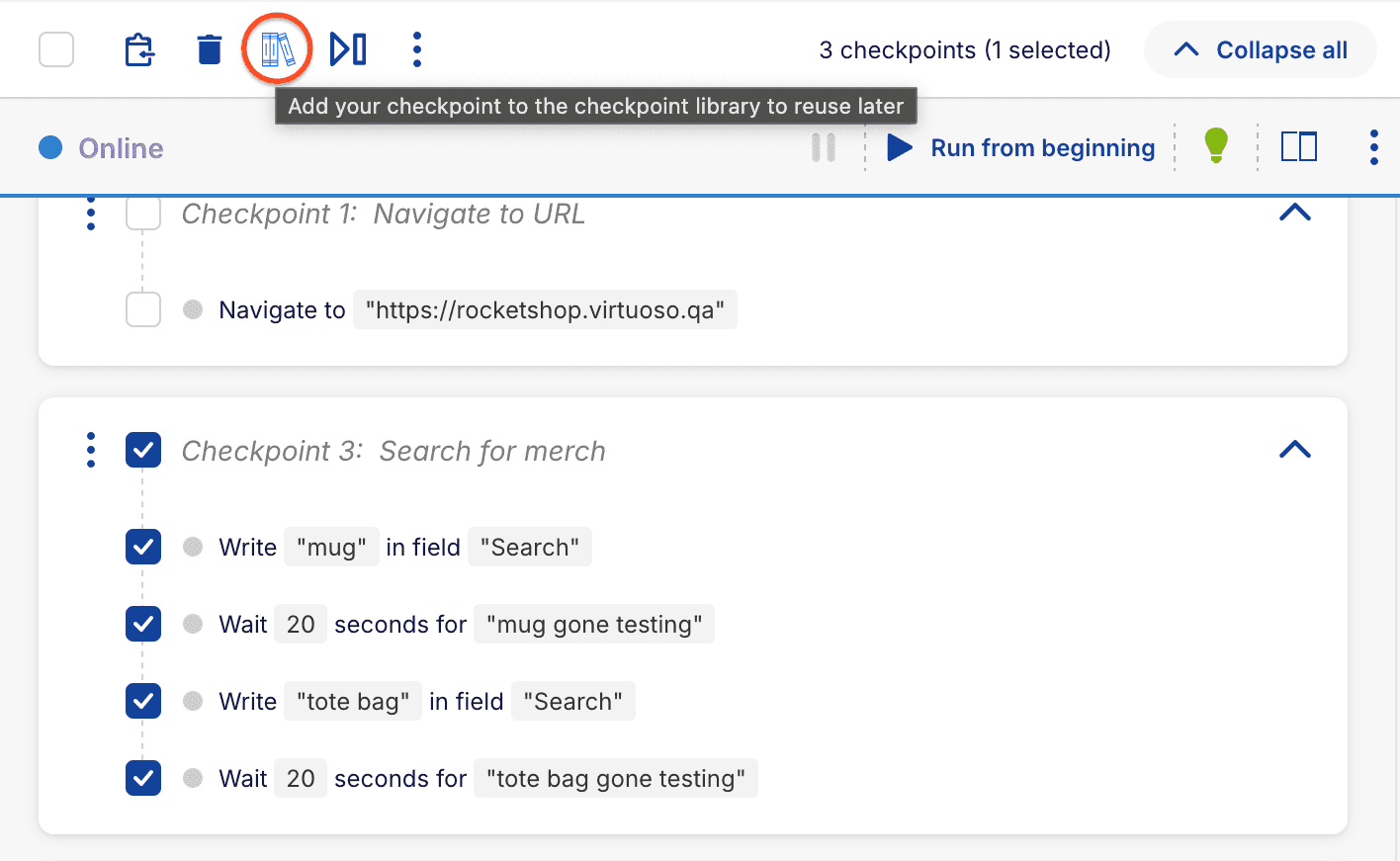Screen dimensions: 1400x861
Task: Open the suggestions lightbulb icon
Action: [1216, 145]
